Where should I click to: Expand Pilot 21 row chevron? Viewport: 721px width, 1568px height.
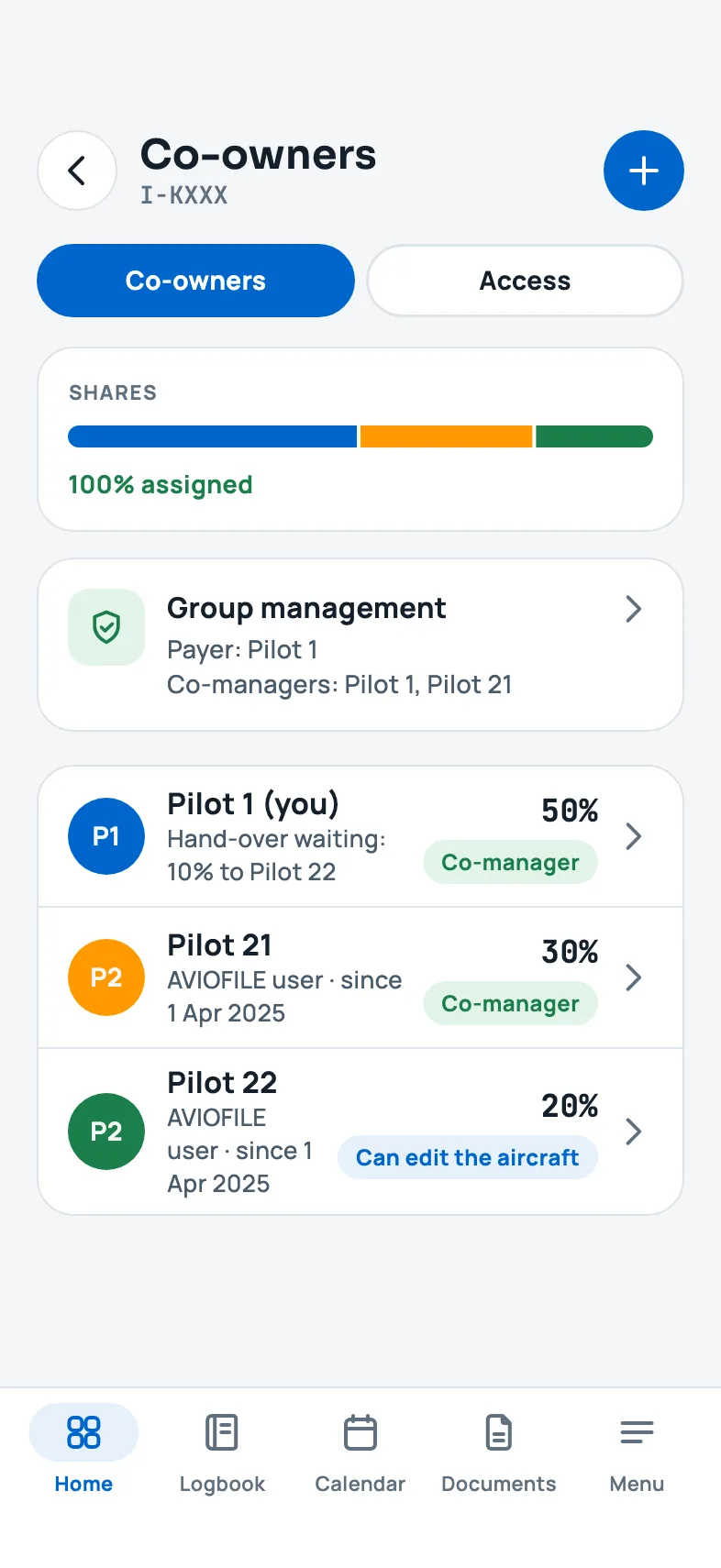point(633,977)
